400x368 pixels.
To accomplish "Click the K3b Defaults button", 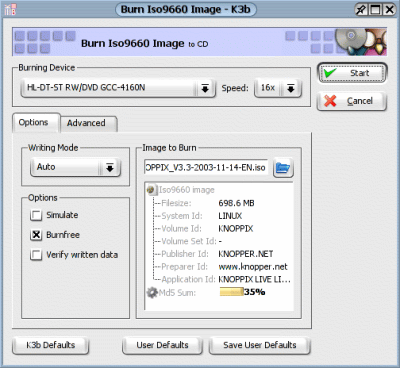I will click(x=51, y=345).
